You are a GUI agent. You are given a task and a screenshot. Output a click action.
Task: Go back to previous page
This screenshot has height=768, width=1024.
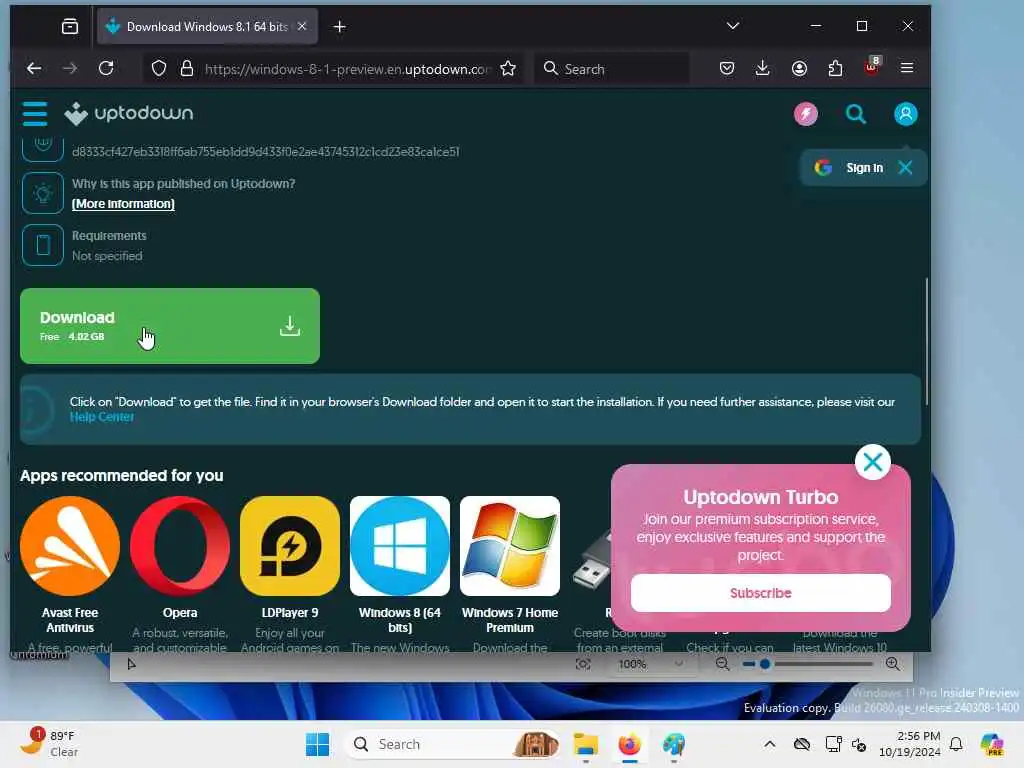(x=34, y=68)
